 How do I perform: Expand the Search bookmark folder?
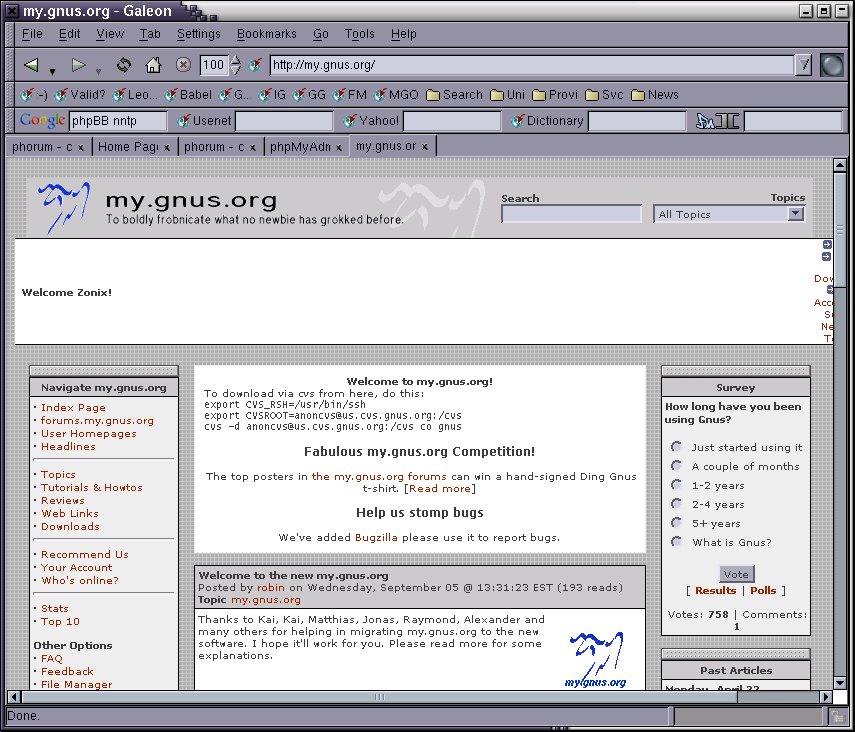[x=454, y=95]
